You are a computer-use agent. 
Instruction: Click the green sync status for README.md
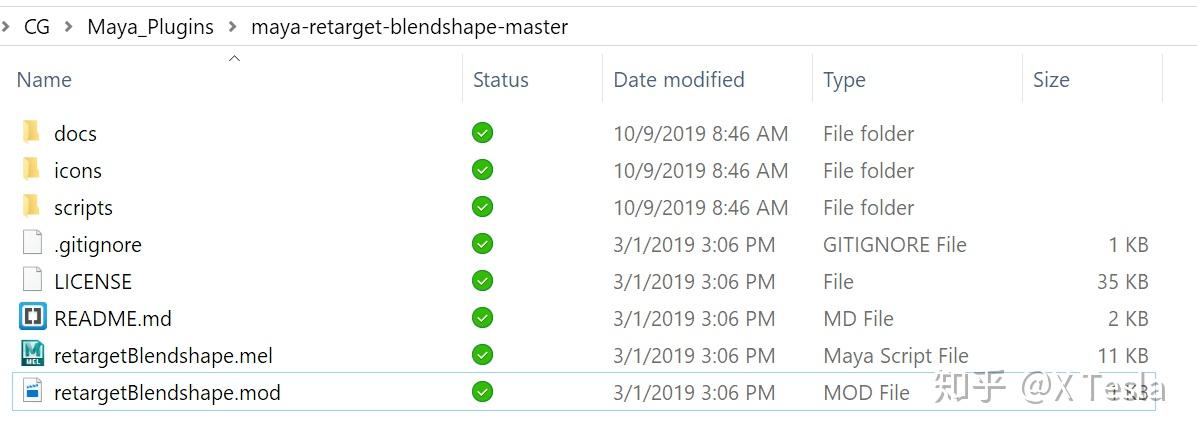pyautogui.click(x=483, y=318)
